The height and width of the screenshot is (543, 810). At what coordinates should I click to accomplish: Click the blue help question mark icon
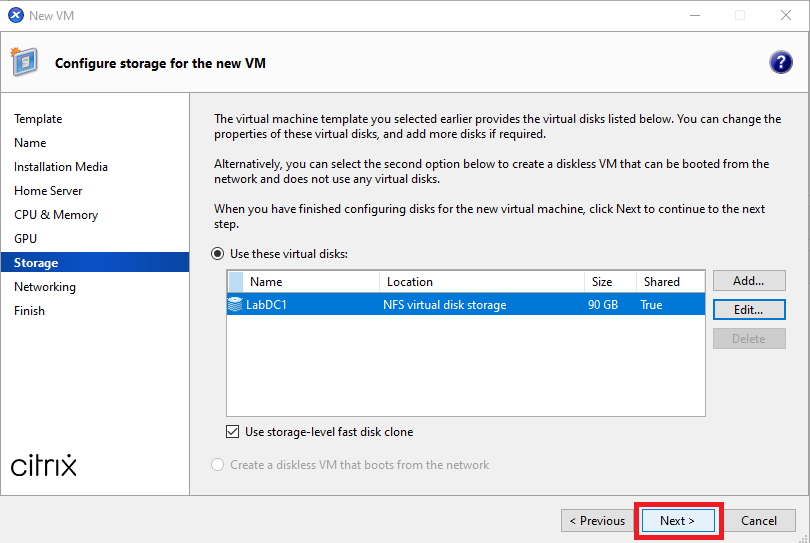click(780, 62)
